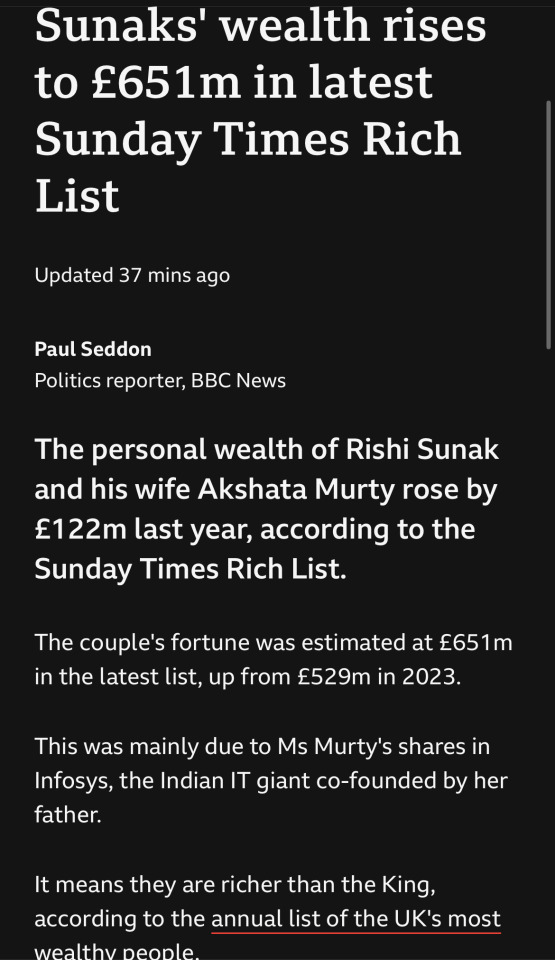Click the underlined 'annual list of the UK's most' link
Image resolution: width=555 pixels, height=960 pixels.
pos(356,919)
